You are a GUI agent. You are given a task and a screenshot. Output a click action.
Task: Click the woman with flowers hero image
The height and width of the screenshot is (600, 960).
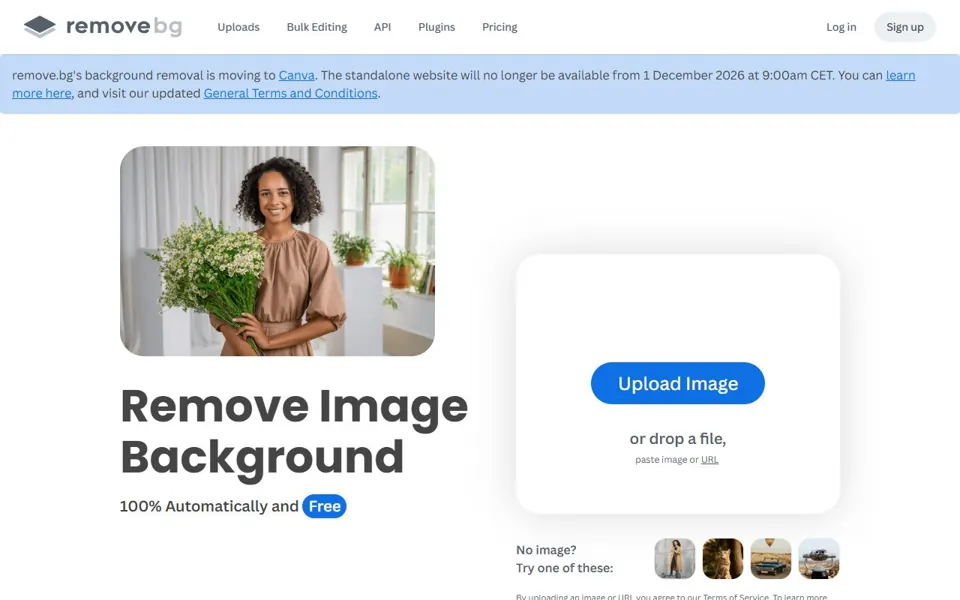(277, 251)
